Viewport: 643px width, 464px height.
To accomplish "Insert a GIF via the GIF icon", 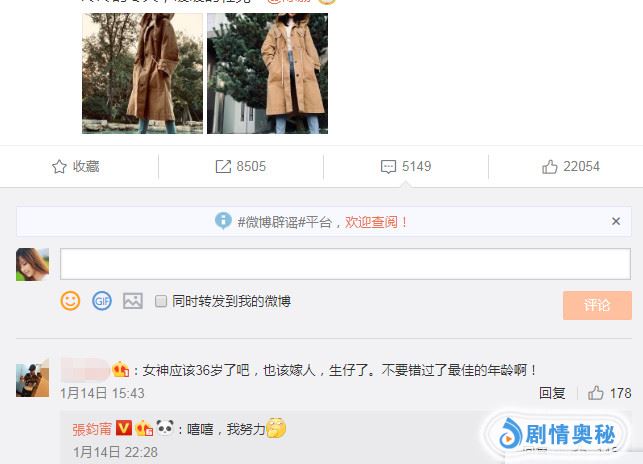I will coord(102,301).
